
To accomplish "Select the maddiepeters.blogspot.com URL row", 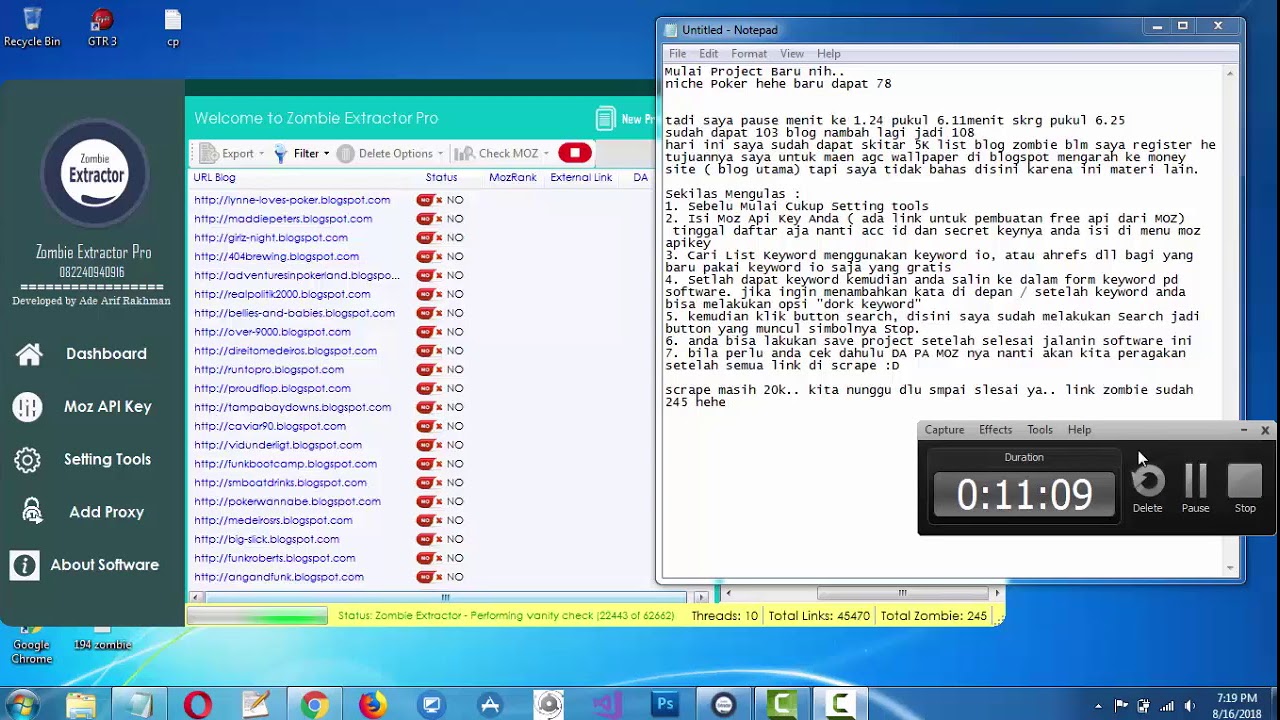I will click(283, 219).
